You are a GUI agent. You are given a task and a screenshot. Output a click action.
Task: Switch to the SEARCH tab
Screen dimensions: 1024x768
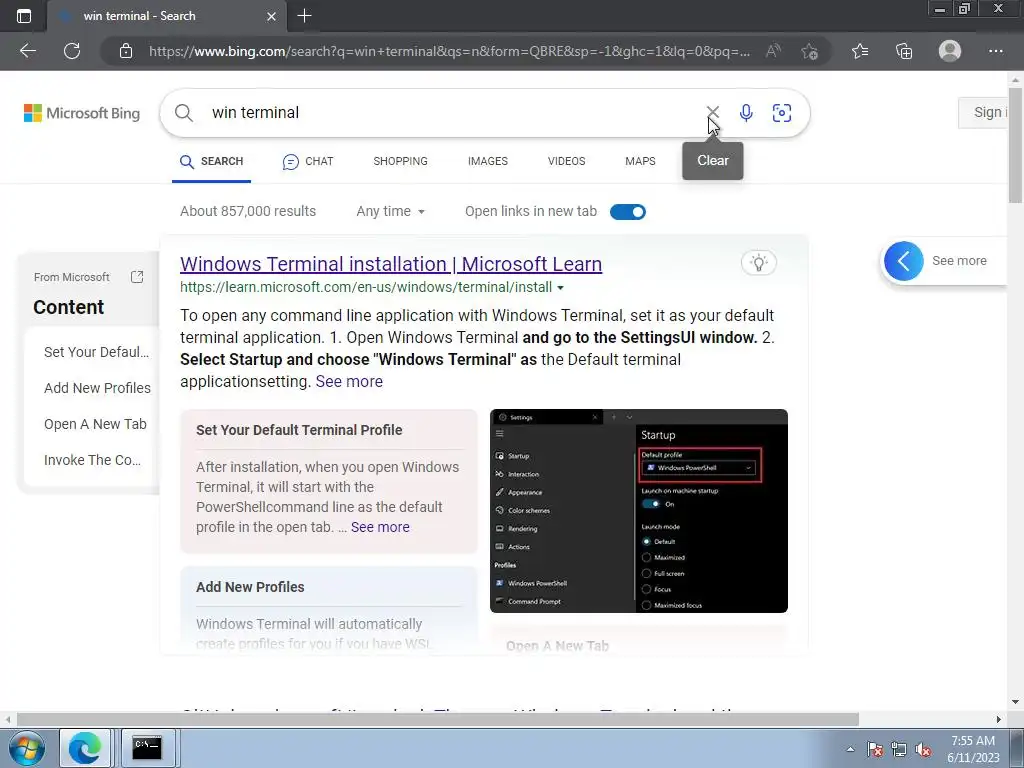(x=212, y=161)
